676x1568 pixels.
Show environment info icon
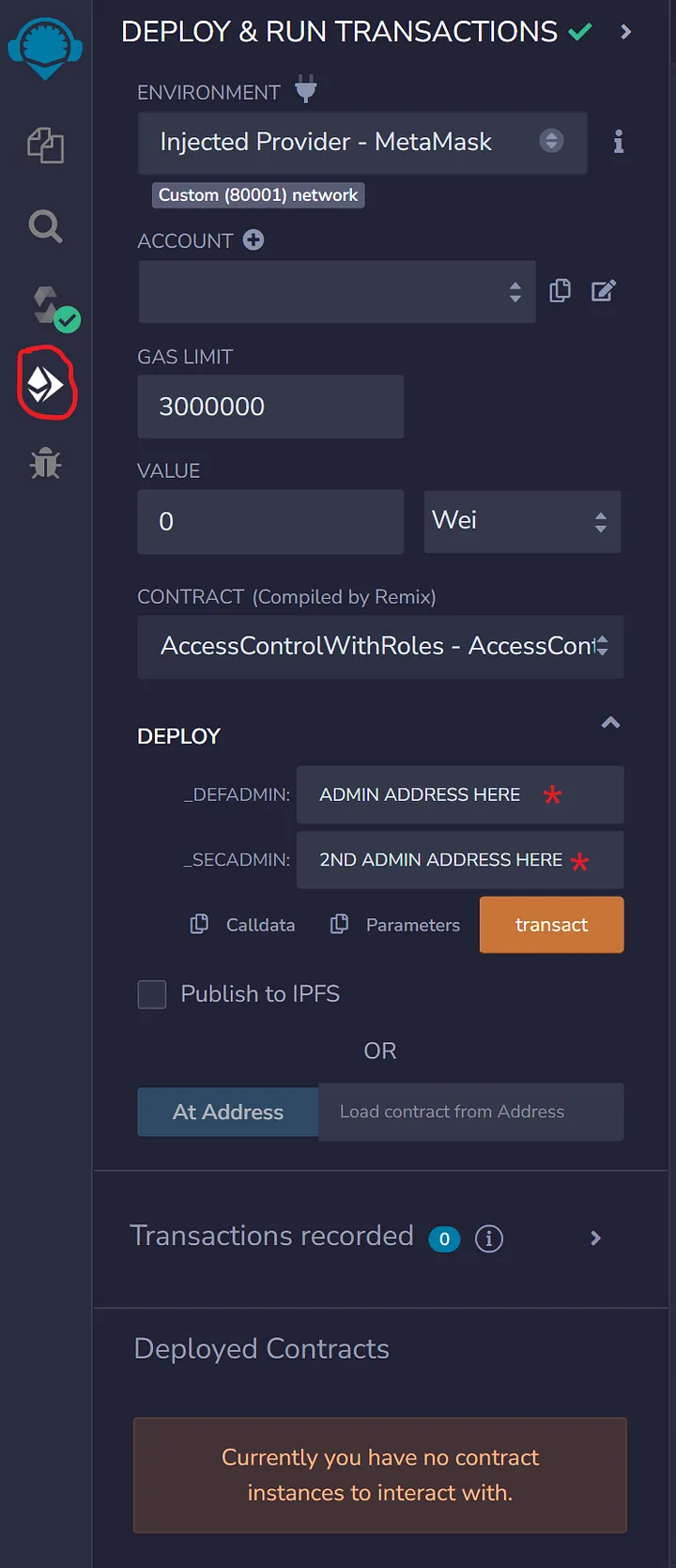tap(618, 142)
